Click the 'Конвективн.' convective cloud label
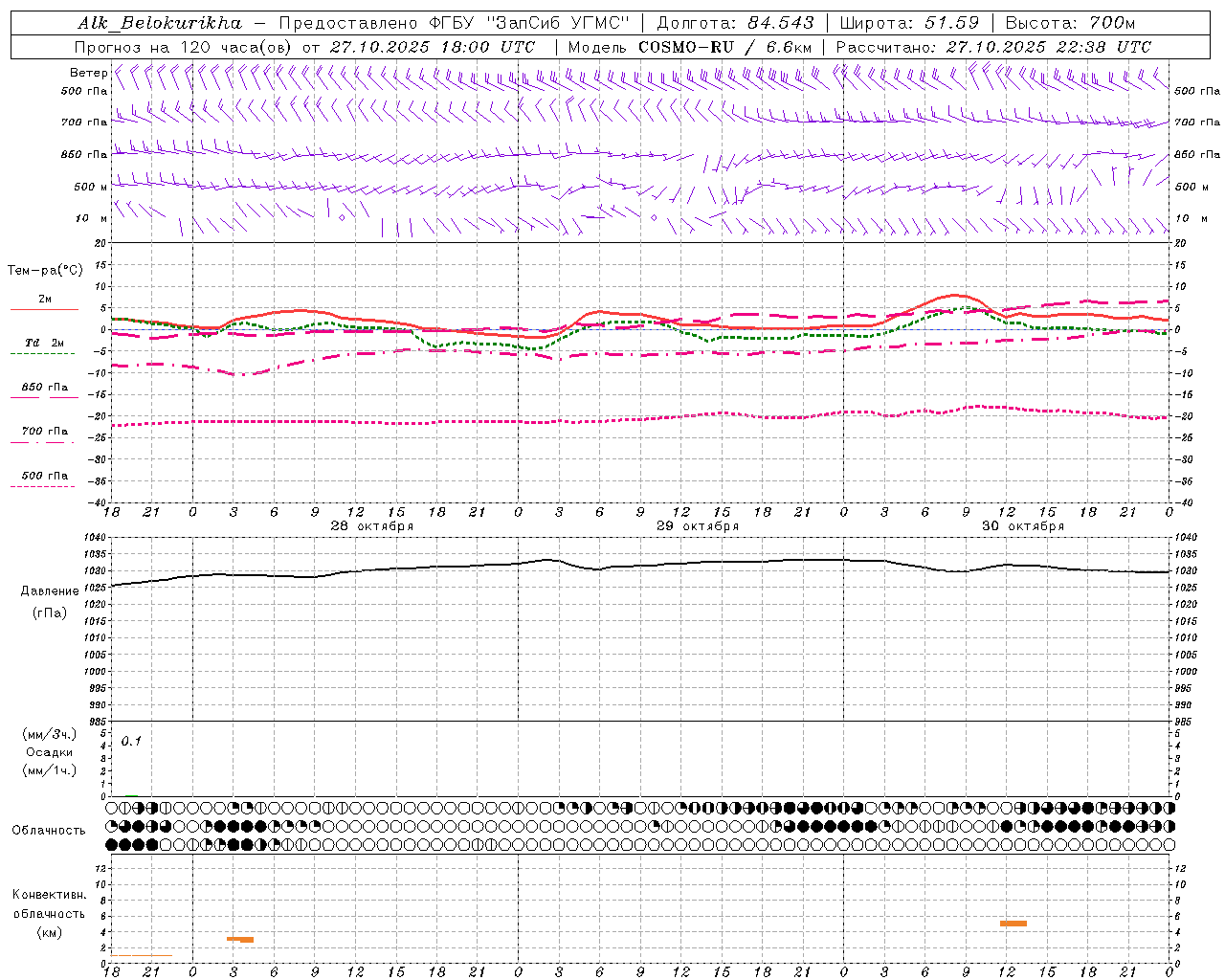This screenshot has width=1225, height=980. tap(50, 895)
